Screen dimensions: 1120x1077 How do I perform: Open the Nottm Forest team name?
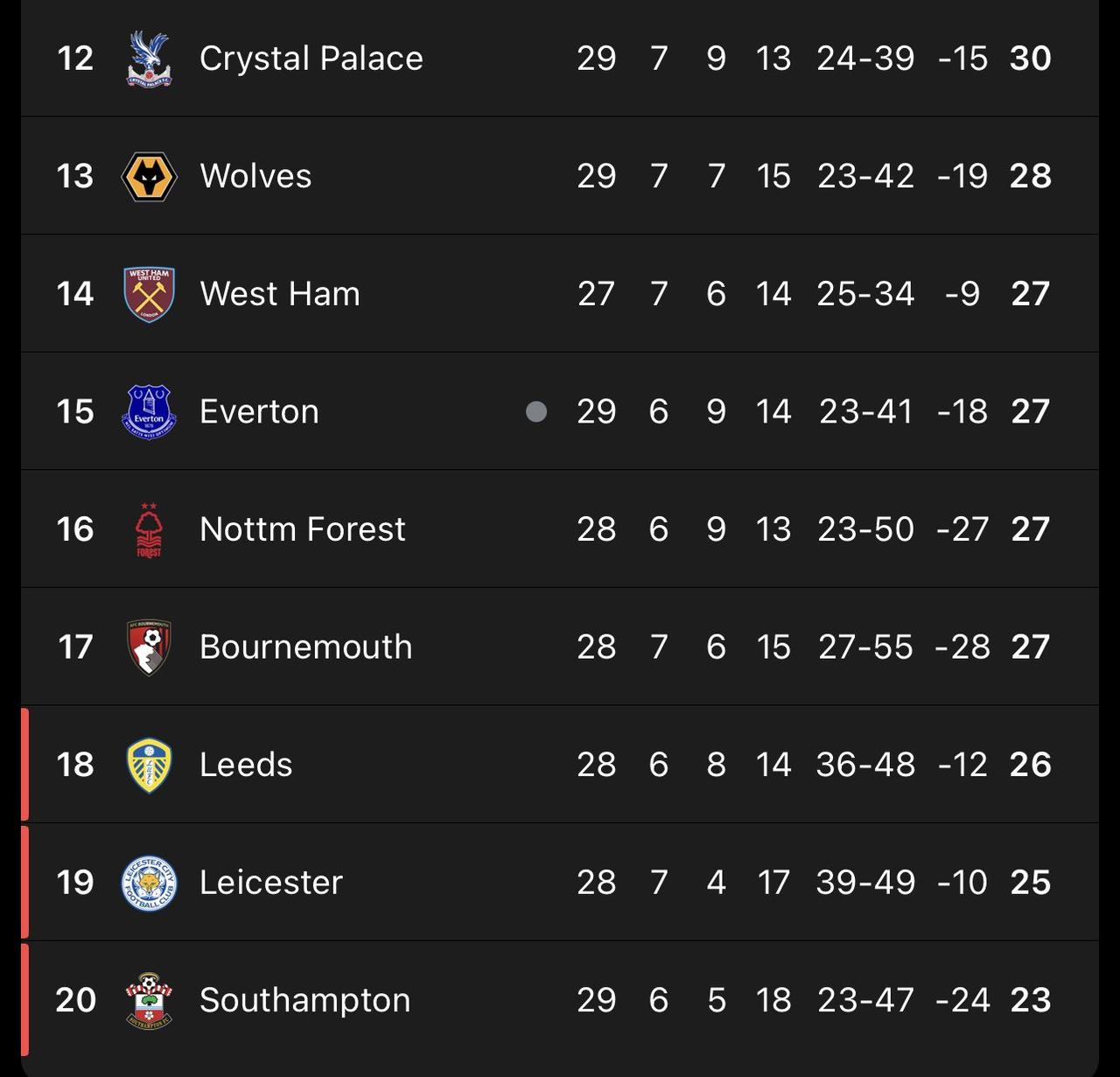coord(303,529)
